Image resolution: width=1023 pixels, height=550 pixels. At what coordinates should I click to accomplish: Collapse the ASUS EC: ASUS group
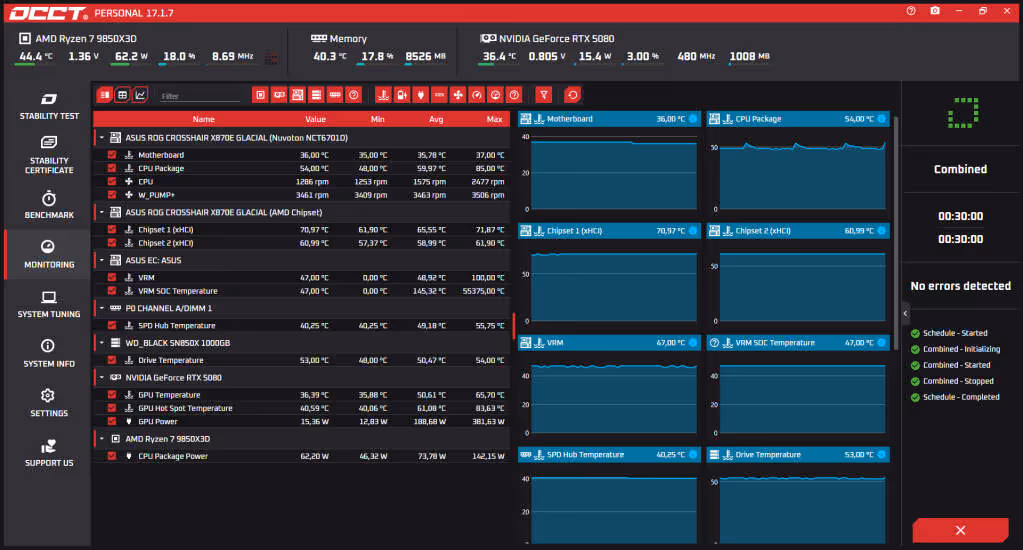pos(102,260)
